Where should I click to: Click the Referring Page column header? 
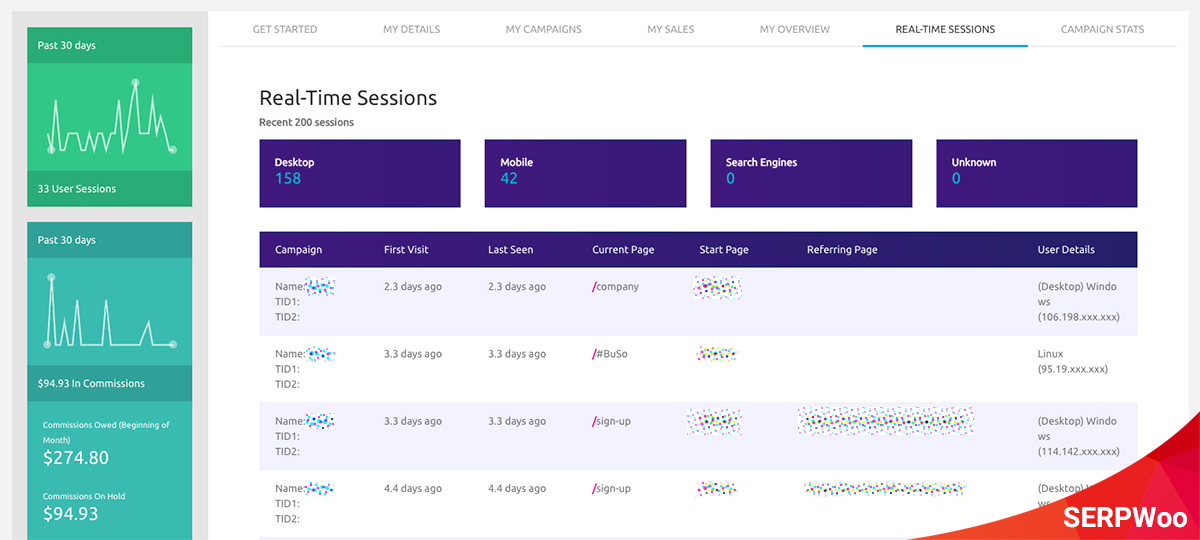click(842, 250)
